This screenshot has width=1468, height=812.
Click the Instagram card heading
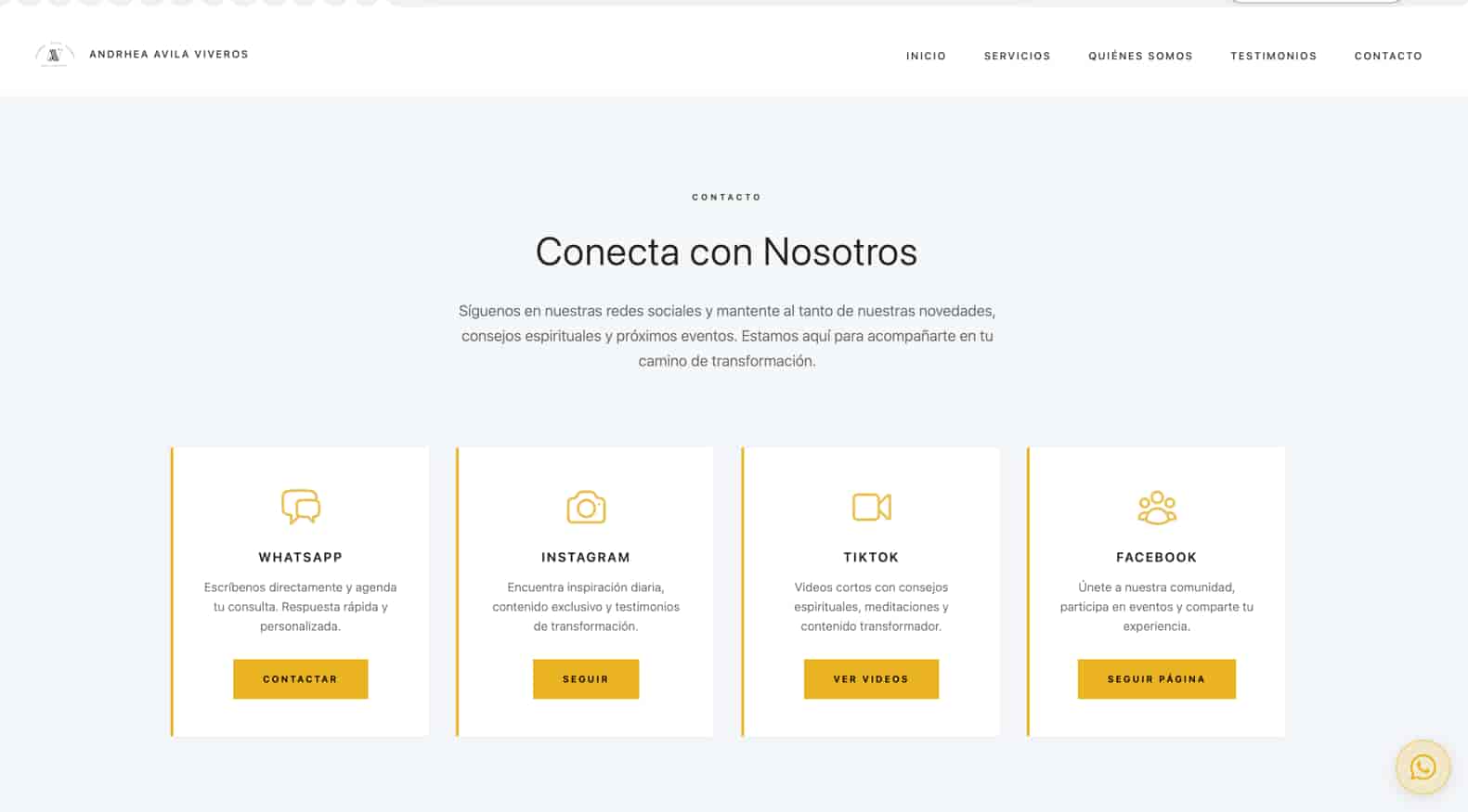(x=586, y=557)
